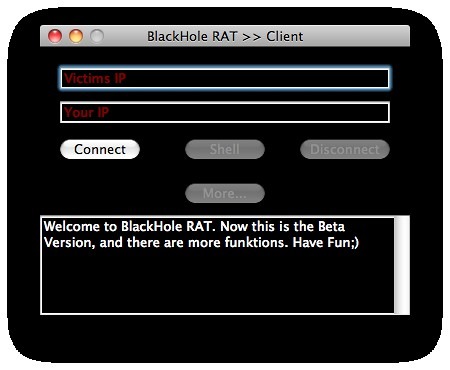450x370 pixels.
Task: Expand options with the More... button
Action: pos(225,193)
